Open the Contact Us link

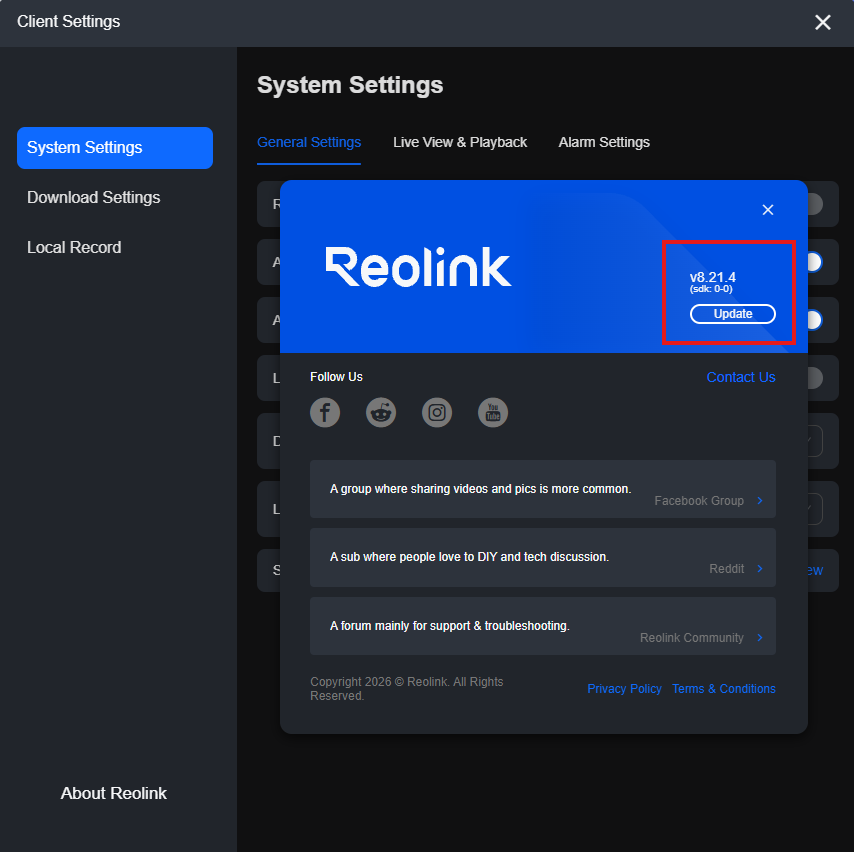coord(741,377)
